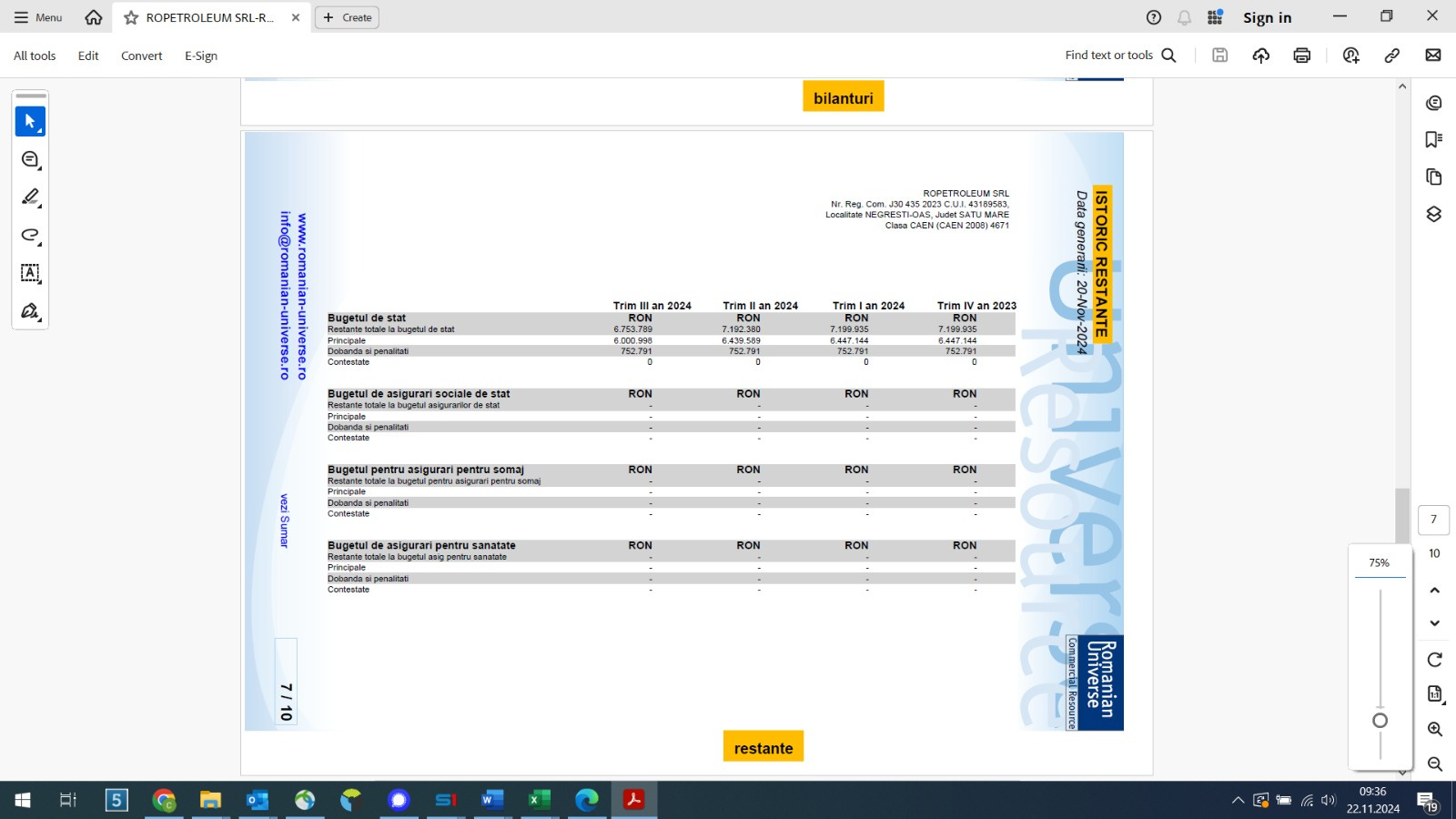The image size is (1456, 819).
Task: Open the page thumbnails copy panel
Action: pyautogui.click(x=1434, y=177)
